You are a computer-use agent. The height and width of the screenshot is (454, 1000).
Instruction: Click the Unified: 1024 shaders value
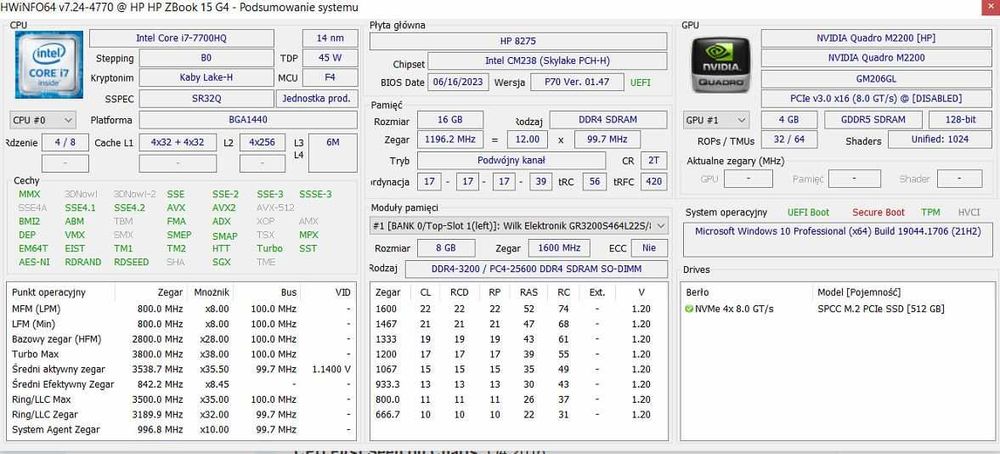point(939,139)
